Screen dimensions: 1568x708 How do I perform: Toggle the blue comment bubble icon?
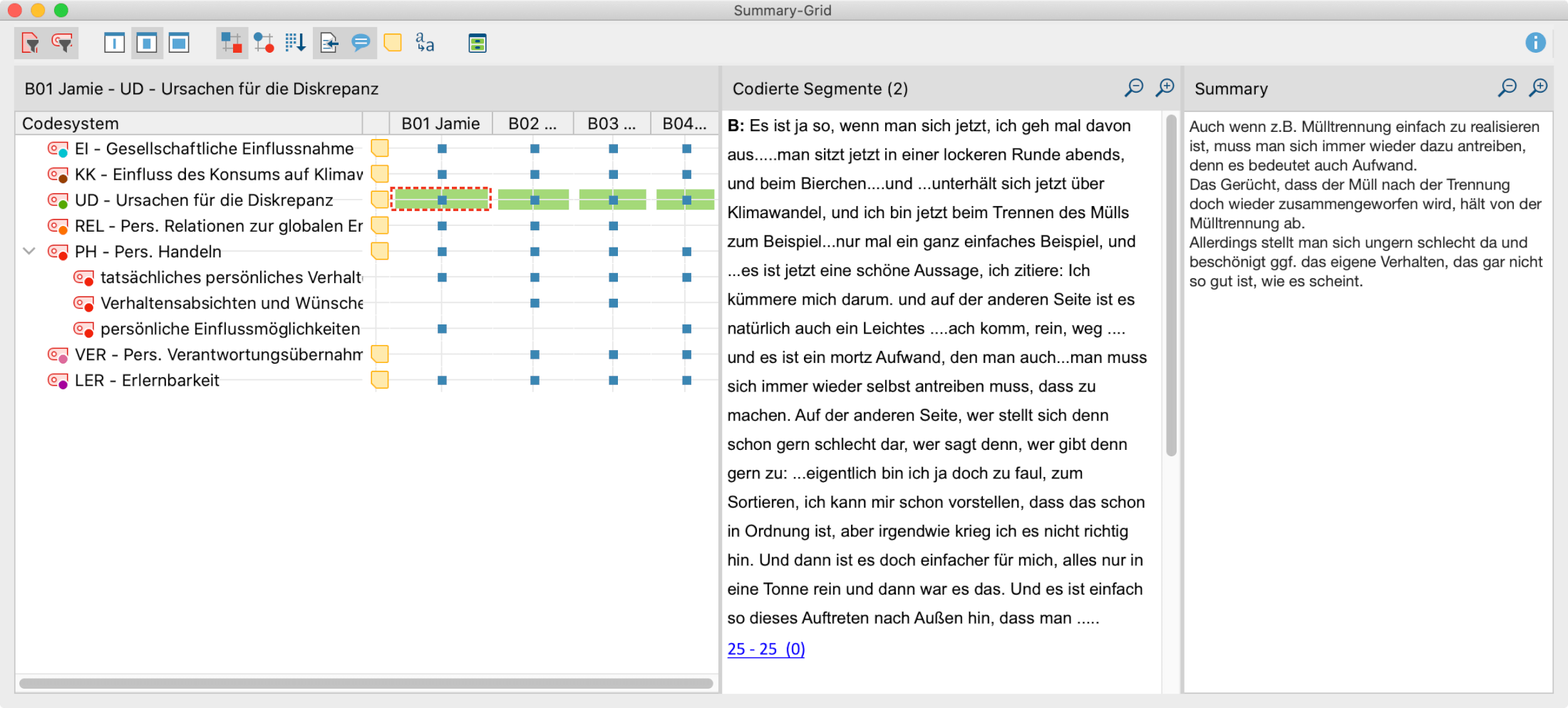pos(361,43)
